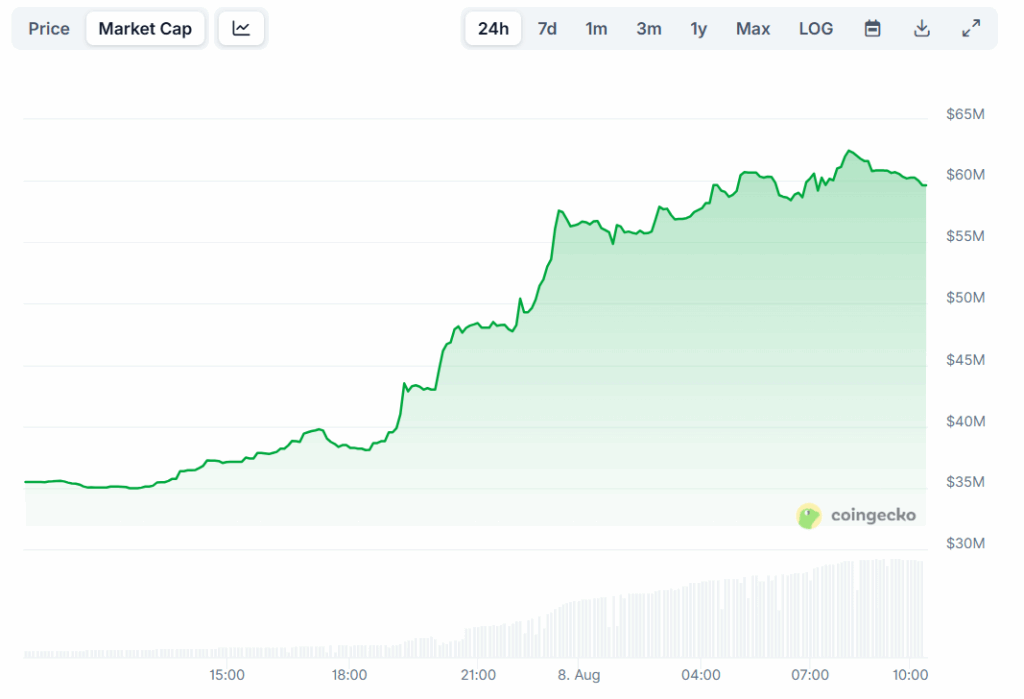The image size is (1024, 699).
Task: Download the chart data
Action: pyautogui.click(x=922, y=28)
